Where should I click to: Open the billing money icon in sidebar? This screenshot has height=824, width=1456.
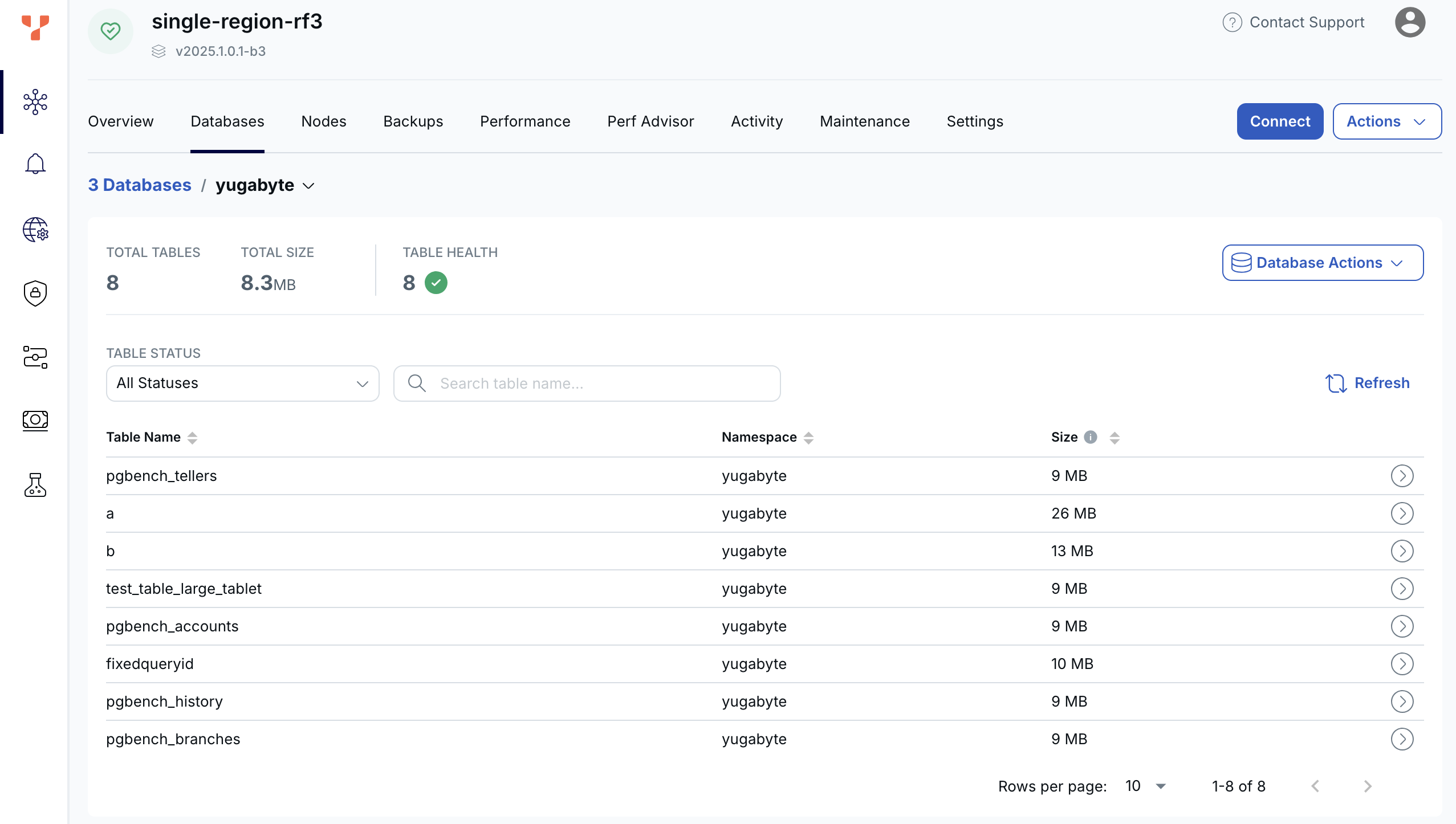coord(35,421)
